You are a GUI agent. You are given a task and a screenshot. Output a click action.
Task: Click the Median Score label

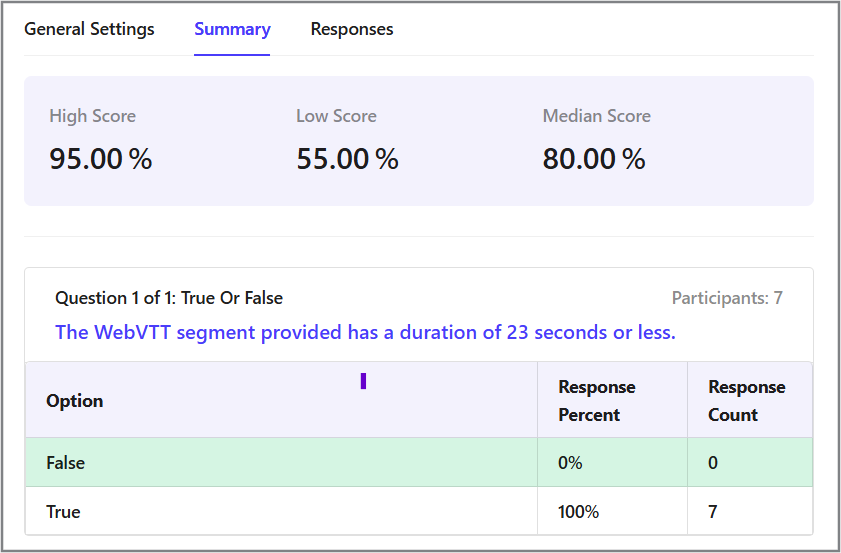(x=596, y=116)
